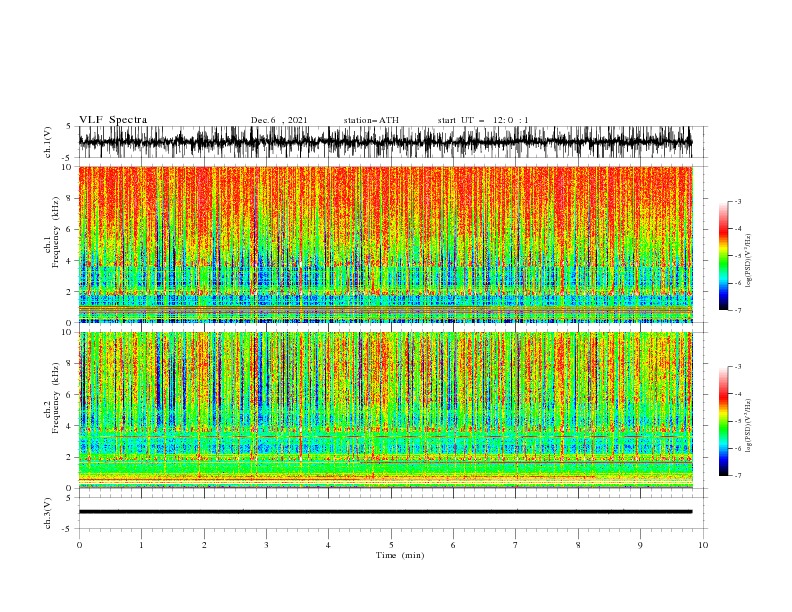This screenshot has width=792, height=612.
Task: Click the date 'Dec.6 , 2021'
Action: tap(279, 120)
